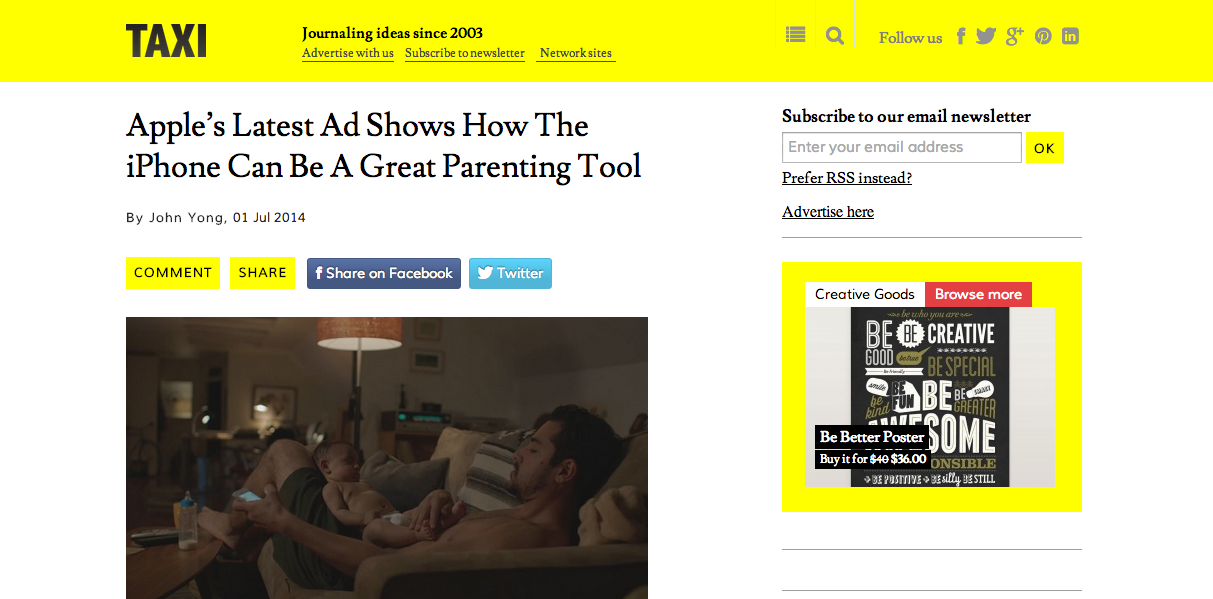Follow on LinkedIn icon
The image size is (1213, 599).
pos(1070,36)
